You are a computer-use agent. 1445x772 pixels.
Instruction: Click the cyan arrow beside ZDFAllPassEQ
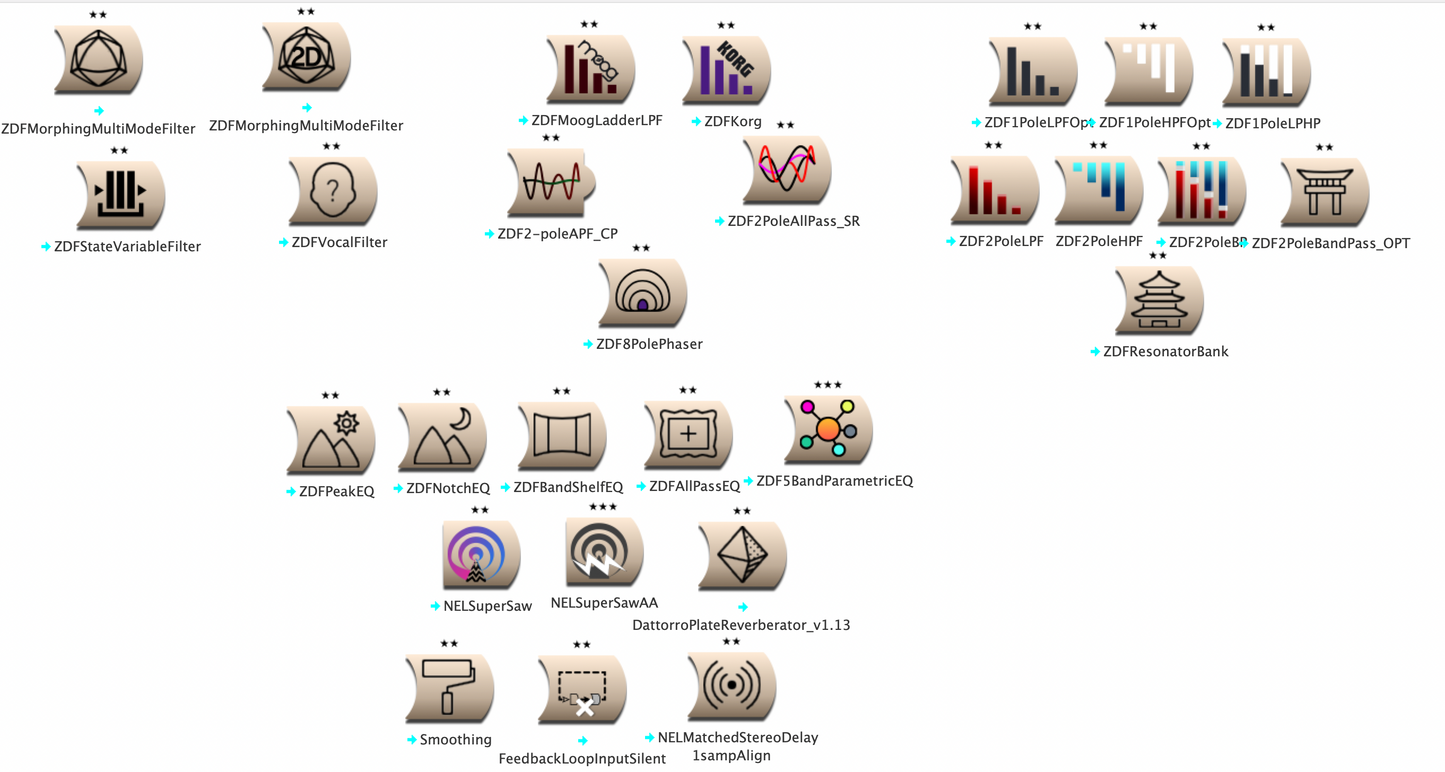pyautogui.click(x=641, y=486)
